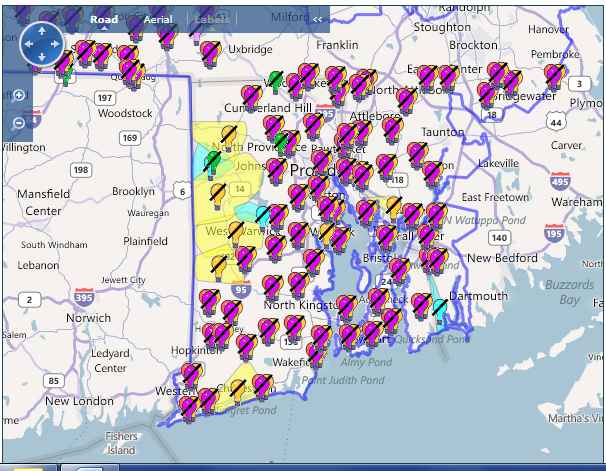The height and width of the screenshot is (471, 606).
Task: Click the Plainfield map label
Action: pyautogui.click(x=145, y=241)
